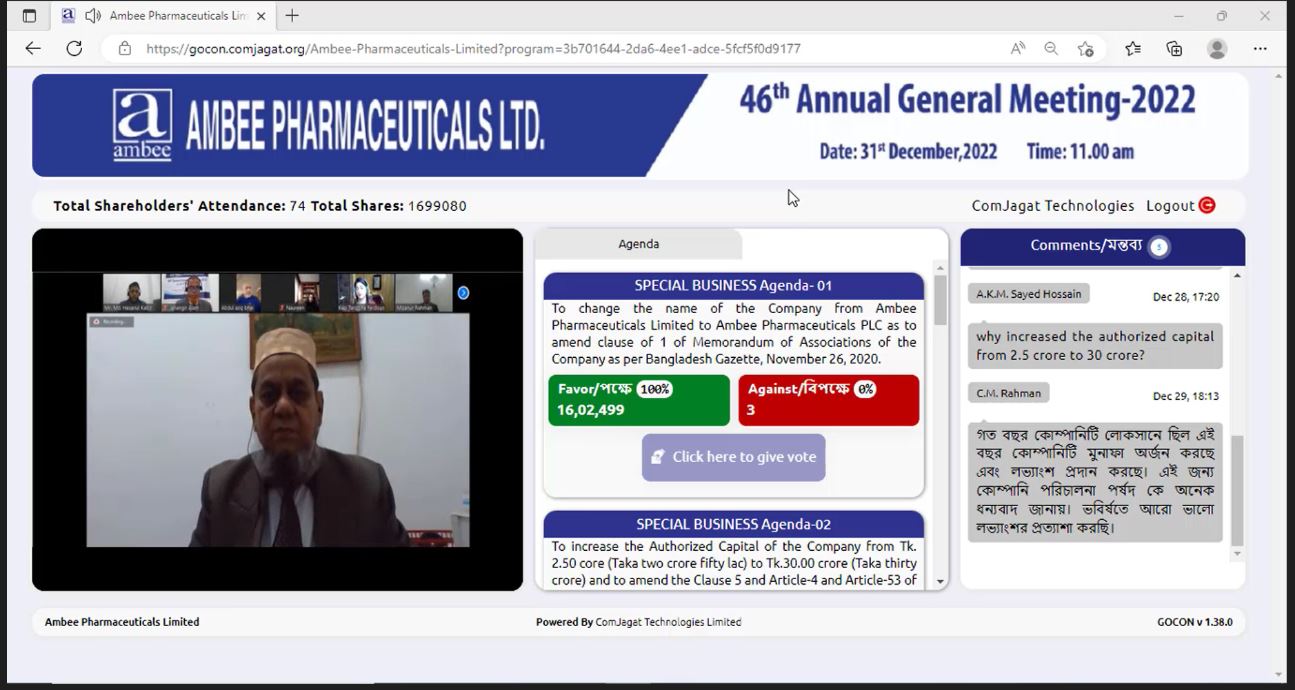Click the Dec 29, 18:13 timestamp
The width and height of the screenshot is (1295, 690).
tap(1186, 396)
